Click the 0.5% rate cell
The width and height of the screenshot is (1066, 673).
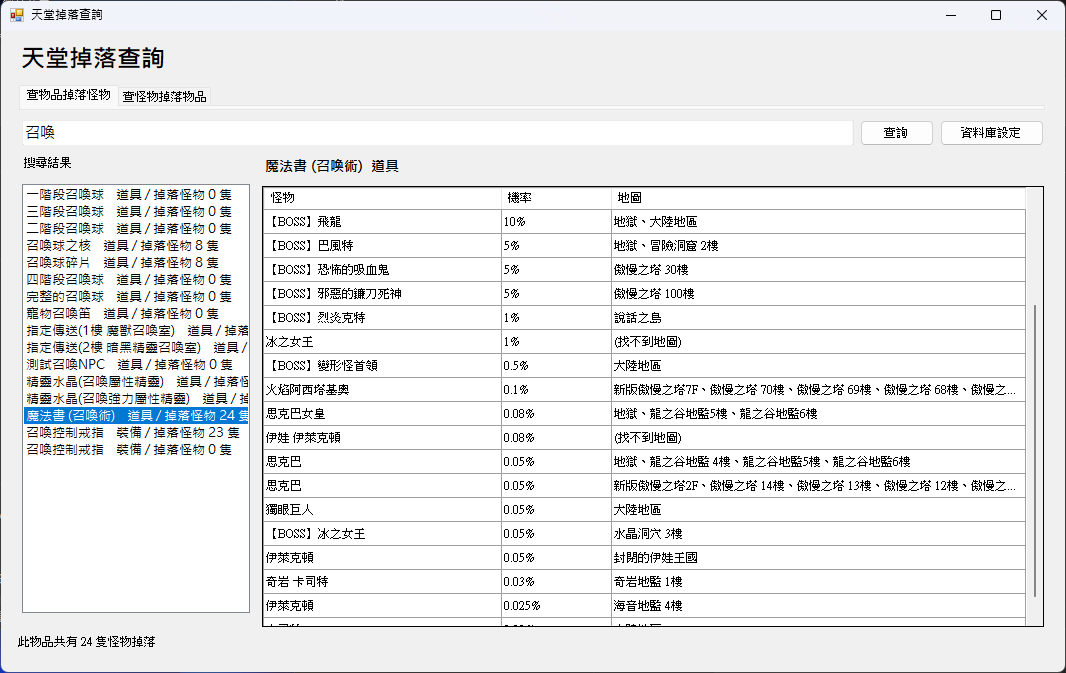pyautogui.click(x=556, y=366)
